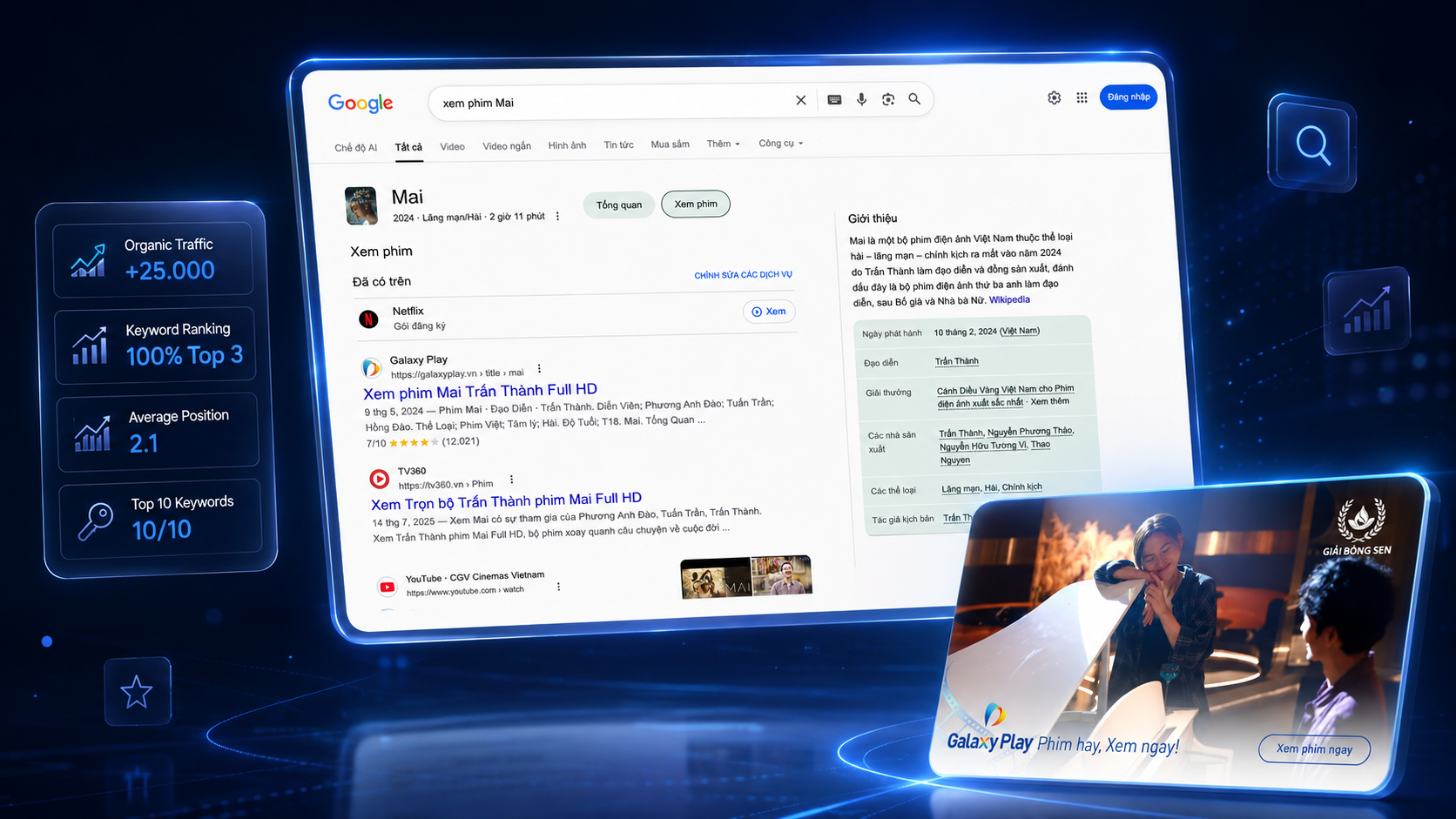The width and height of the screenshot is (1456, 819).
Task: Click the Average Position 2.1 value
Action: tap(145, 444)
